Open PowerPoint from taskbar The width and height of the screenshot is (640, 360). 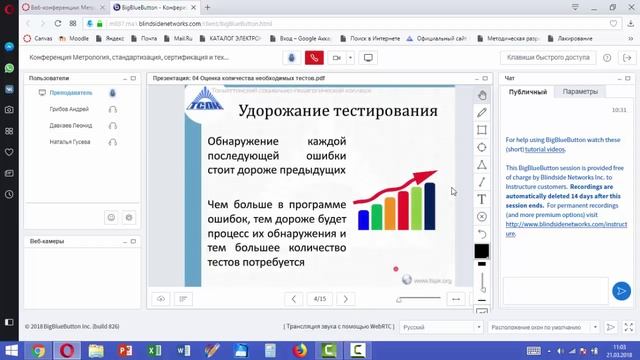click(125, 351)
